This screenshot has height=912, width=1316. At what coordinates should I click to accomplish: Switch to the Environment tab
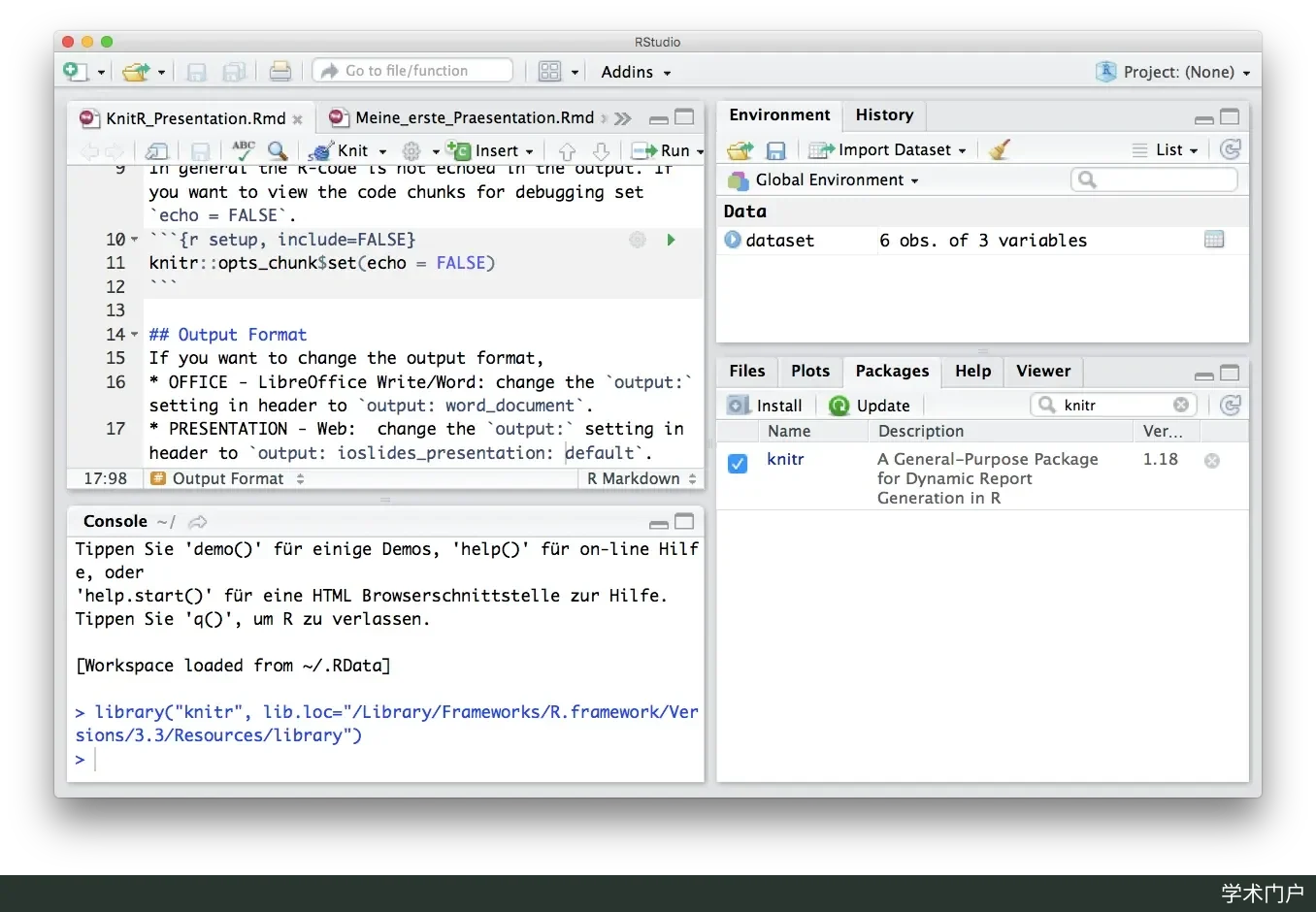[779, 114]
